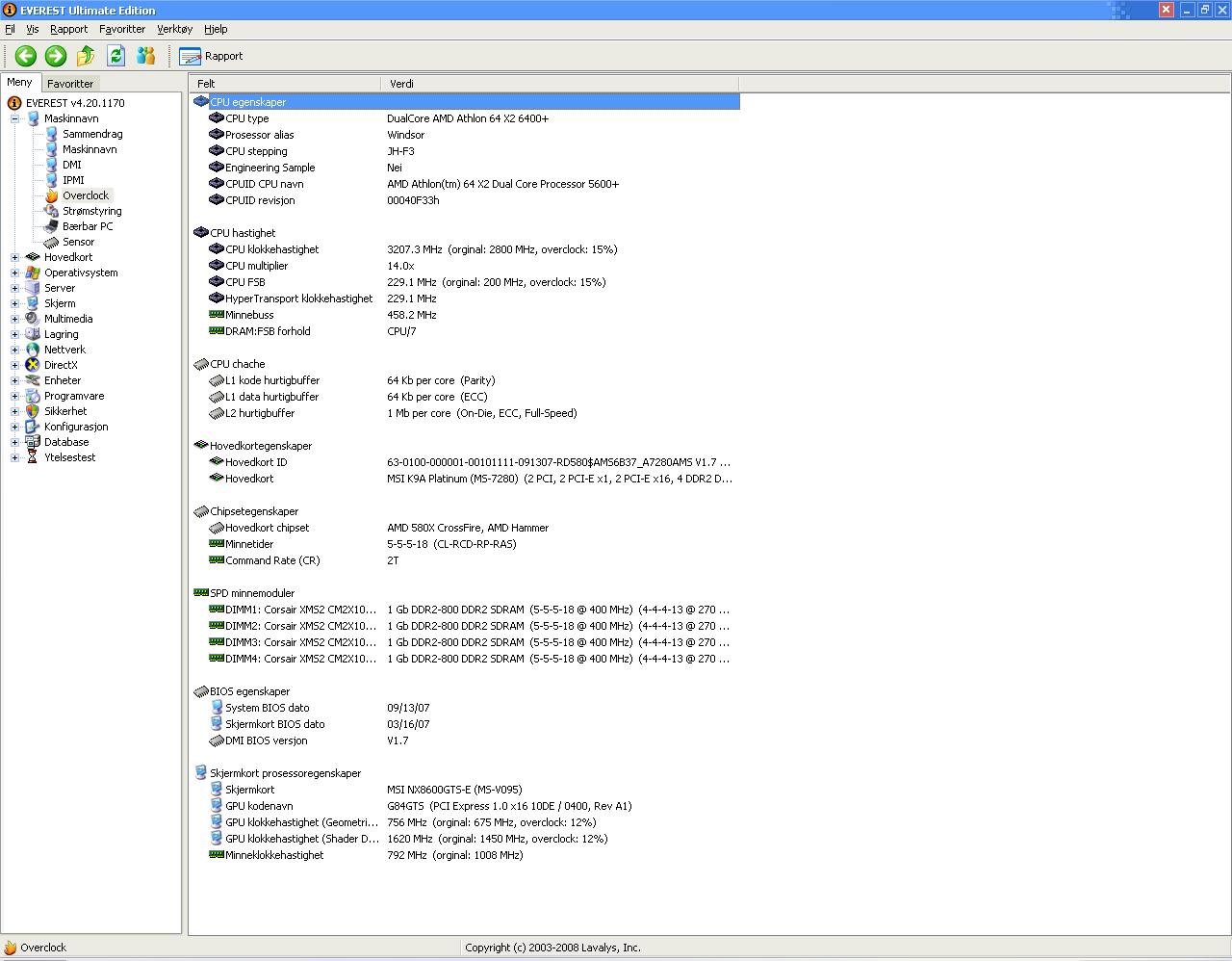Switch to the Meny tab
Screen dimensions: 1232x961
[20, 83]
